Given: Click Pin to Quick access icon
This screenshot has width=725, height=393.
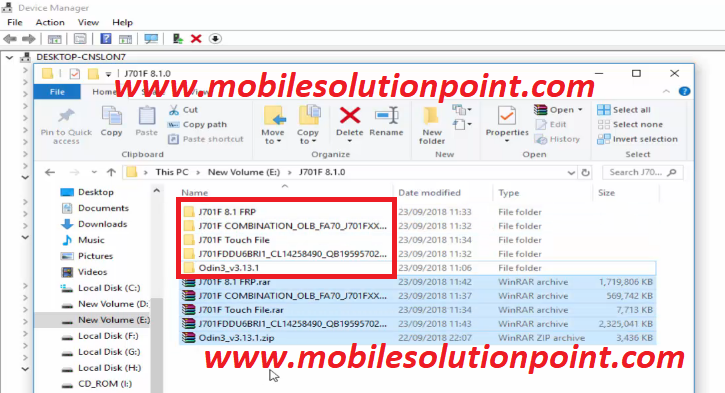Looking at the screenshot, I should tap(66, 116).
